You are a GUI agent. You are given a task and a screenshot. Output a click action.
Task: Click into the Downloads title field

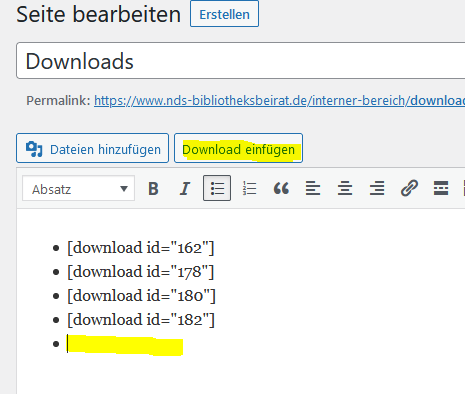point(241,61)
